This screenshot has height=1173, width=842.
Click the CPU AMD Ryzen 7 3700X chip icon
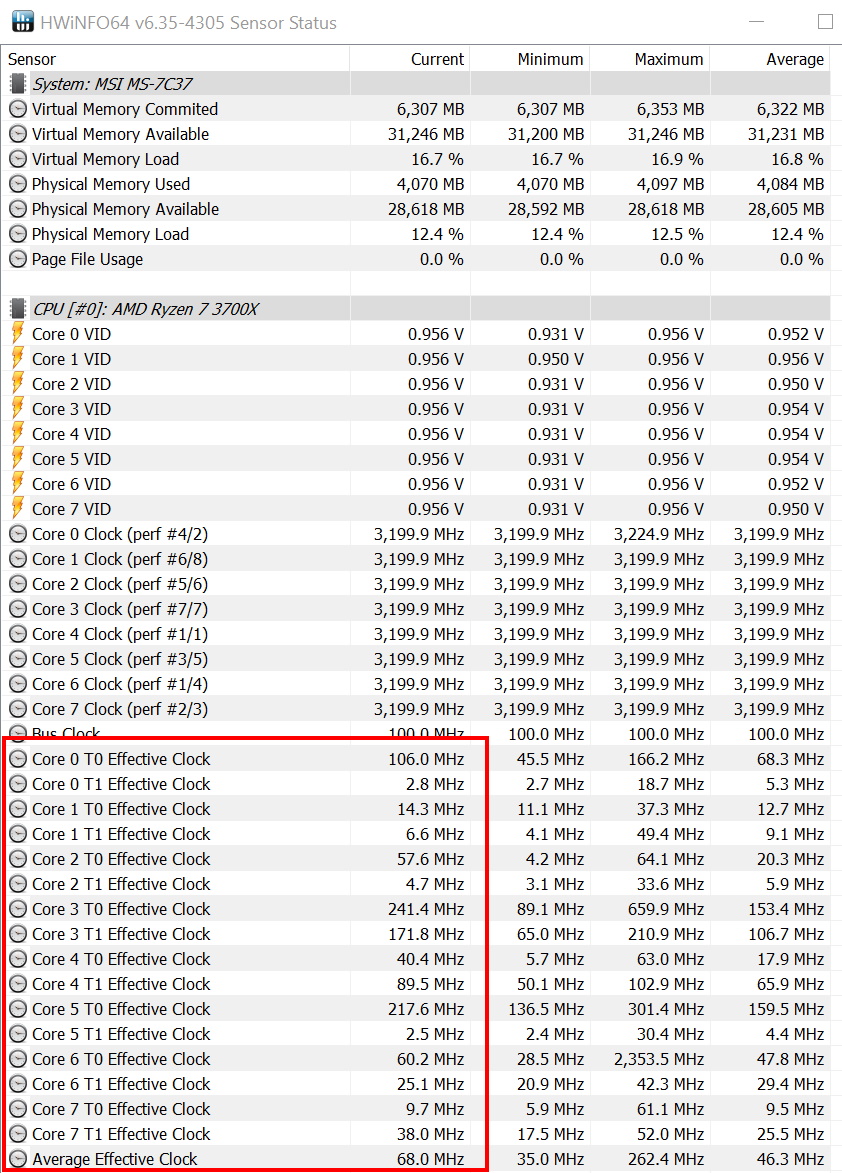(x=17, y=308)
